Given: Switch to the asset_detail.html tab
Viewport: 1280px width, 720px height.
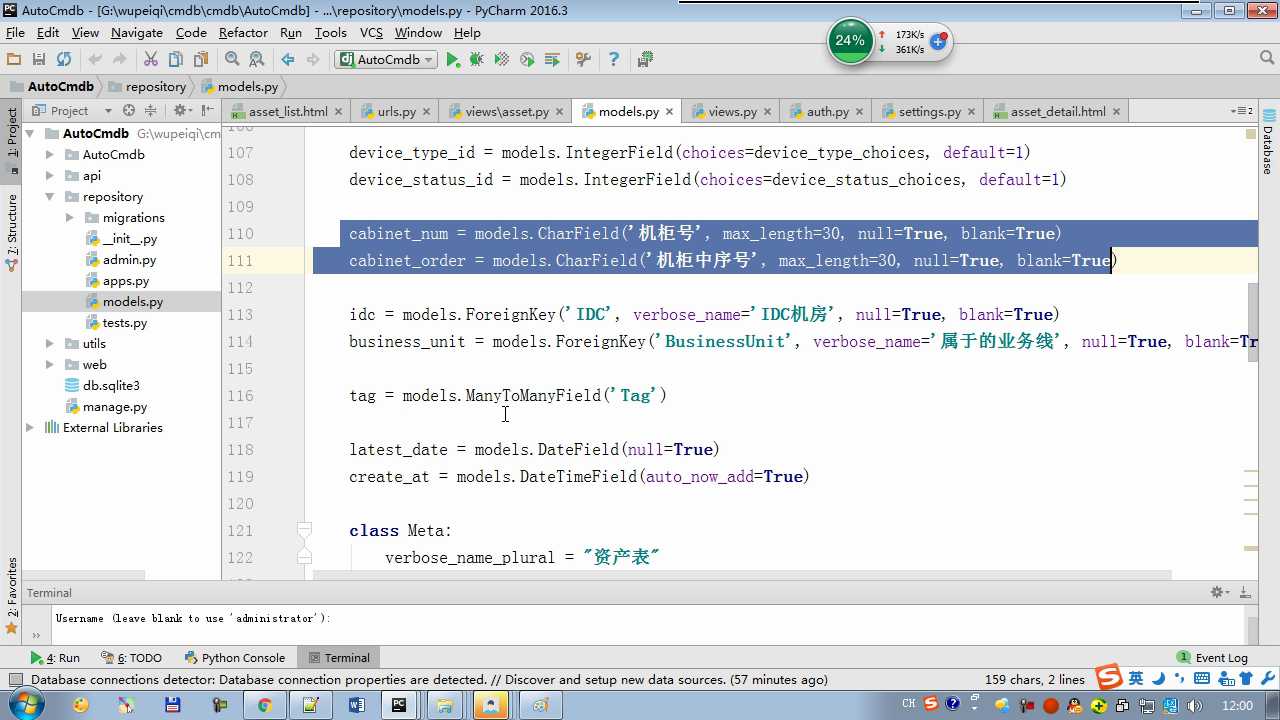Looking at the screenshot, I should 1058,112.
